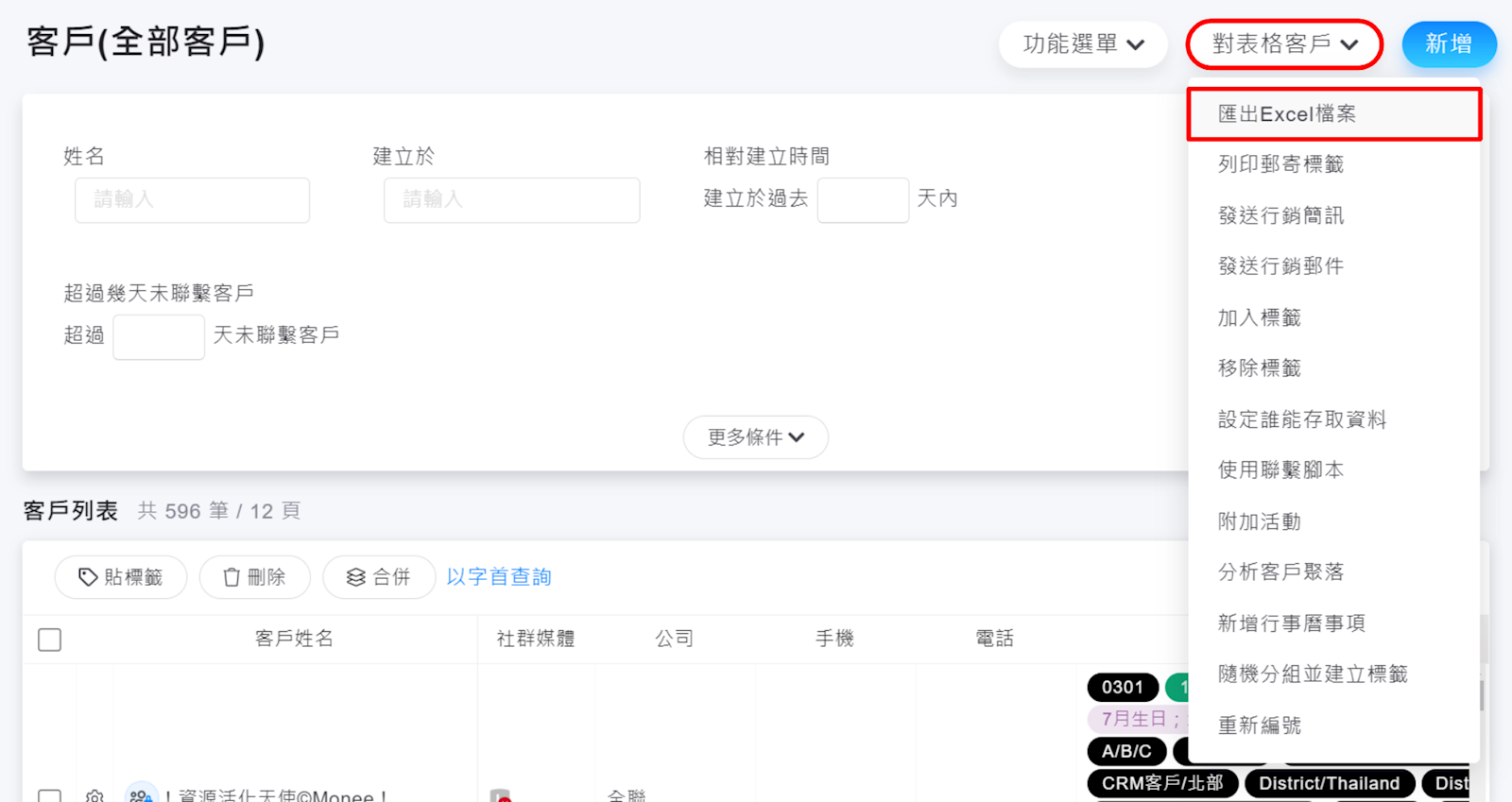This screenshot has width=1512, height=802.
Task: Select 設定誰能存取資料 menu item
Action: click(x=1334, y=419)
